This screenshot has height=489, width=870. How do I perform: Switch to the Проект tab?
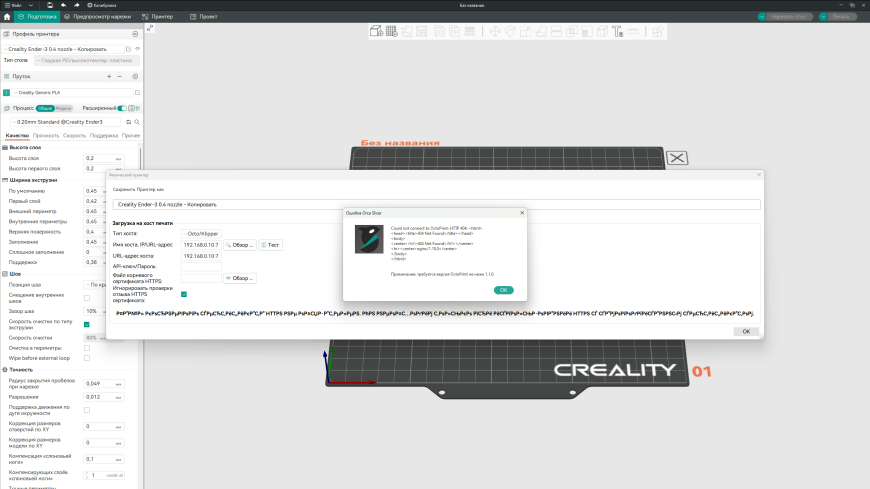tap(204, 17)
